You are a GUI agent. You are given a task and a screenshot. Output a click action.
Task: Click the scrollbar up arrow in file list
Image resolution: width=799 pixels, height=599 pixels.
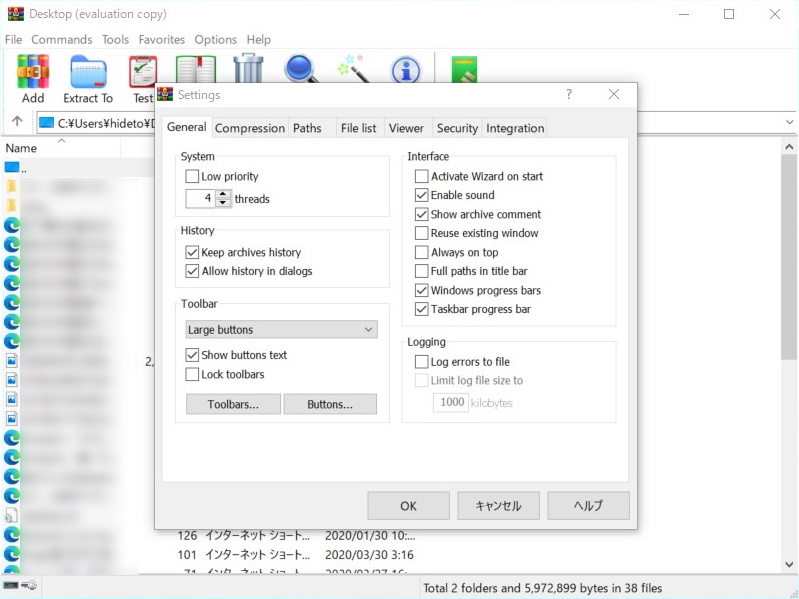click(789, 147)
